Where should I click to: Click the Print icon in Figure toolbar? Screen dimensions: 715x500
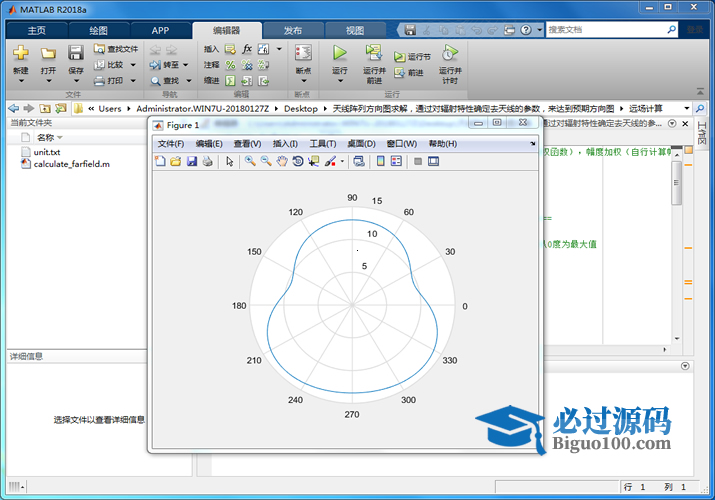207,161
